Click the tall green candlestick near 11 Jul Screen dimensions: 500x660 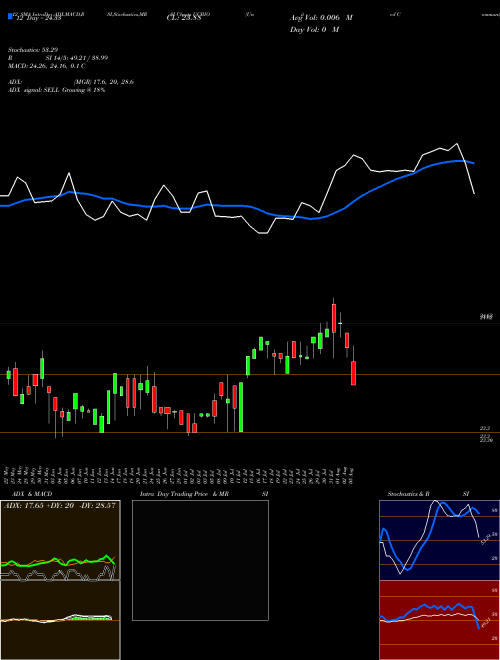click(x=241, y=407)
